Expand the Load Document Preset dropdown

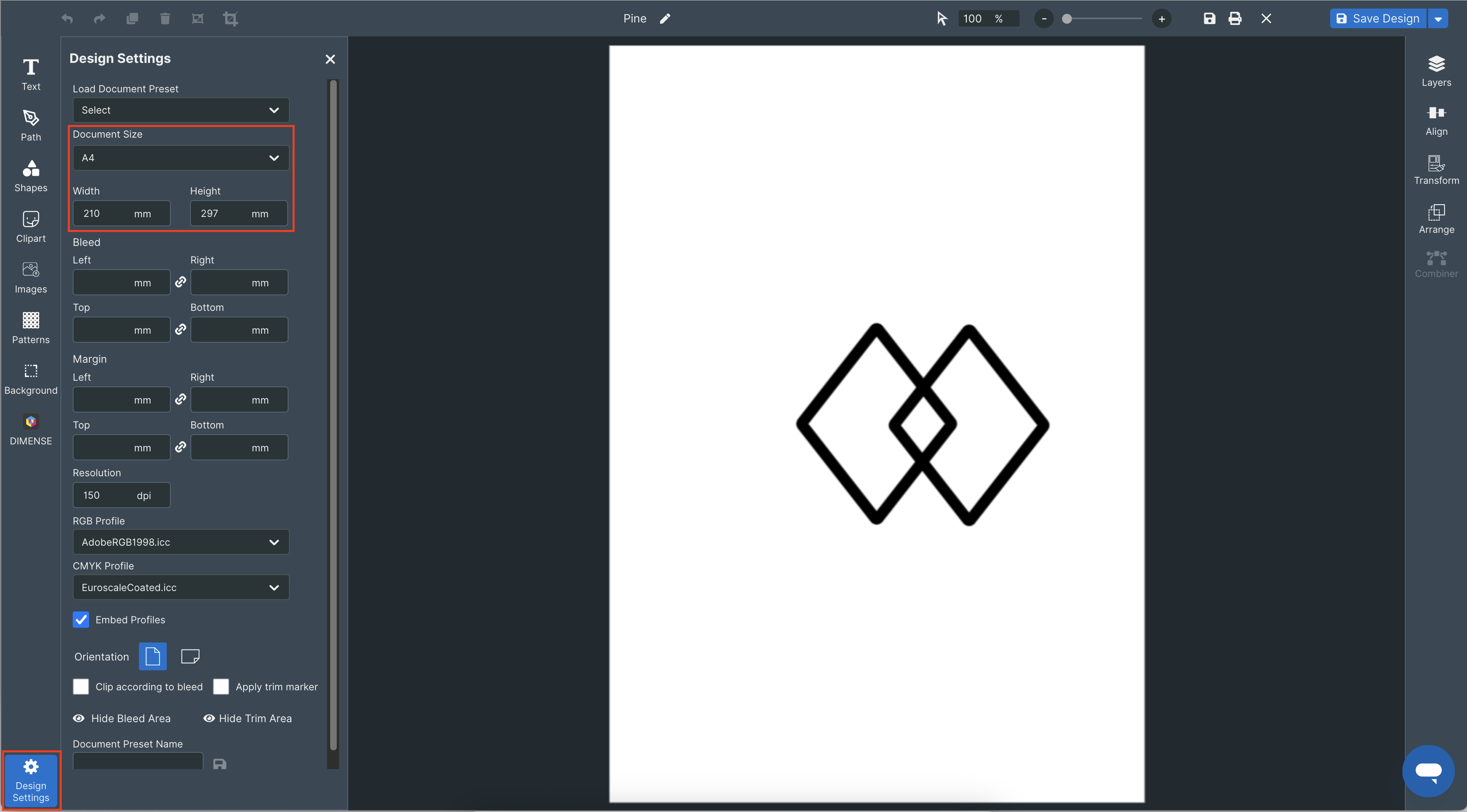[181, 110]
